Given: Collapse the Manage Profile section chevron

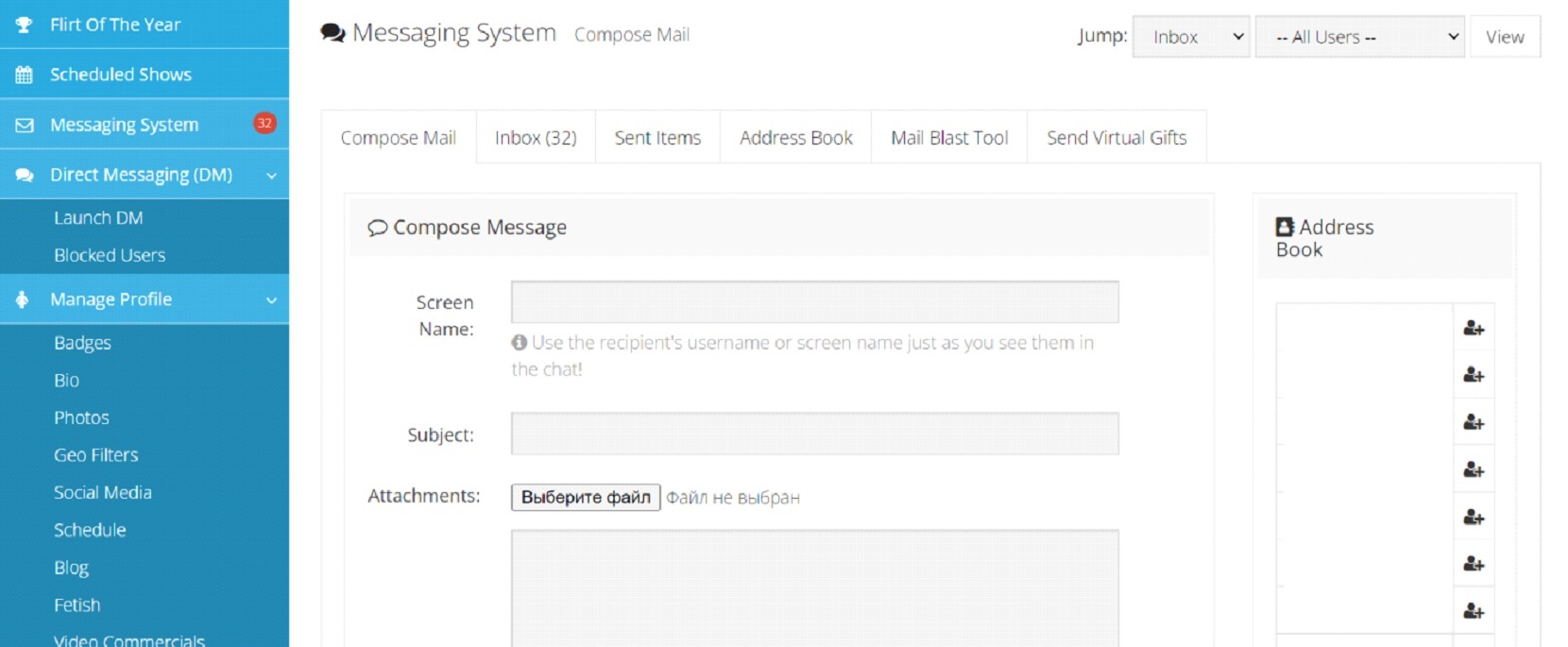Looking at the screenshot, I should coord(271,300).
